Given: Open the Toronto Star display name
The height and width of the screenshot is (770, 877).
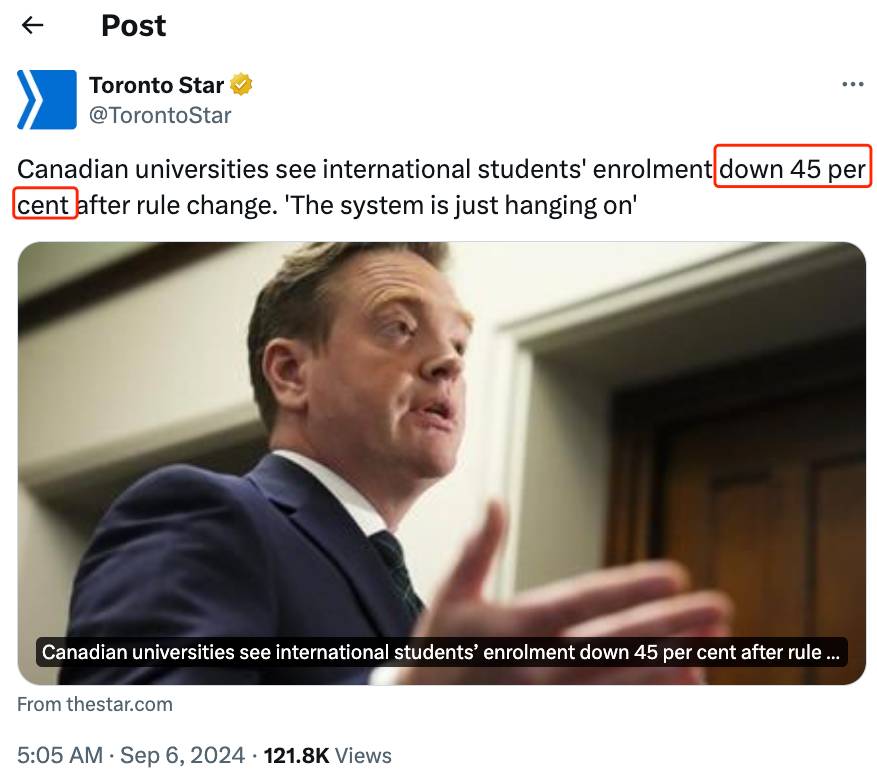Looking at the screenshot, I should click(156, 85).
